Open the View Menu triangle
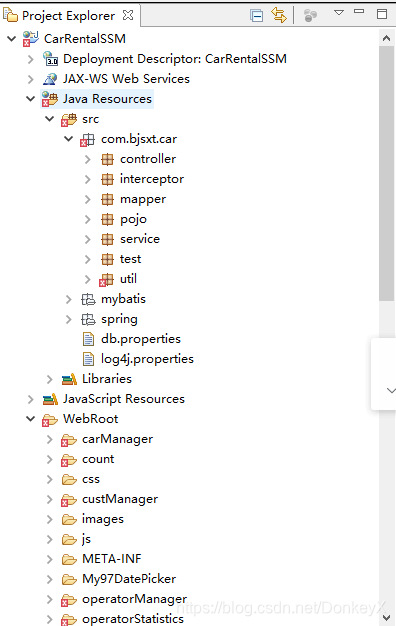The width and height of the screenshot is (396, 626). click(339, 13)
